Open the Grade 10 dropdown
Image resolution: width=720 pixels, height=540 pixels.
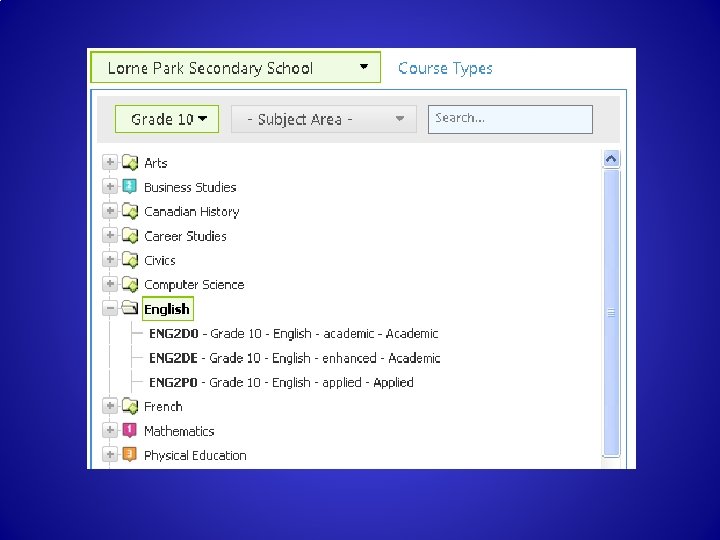point(167,119)
